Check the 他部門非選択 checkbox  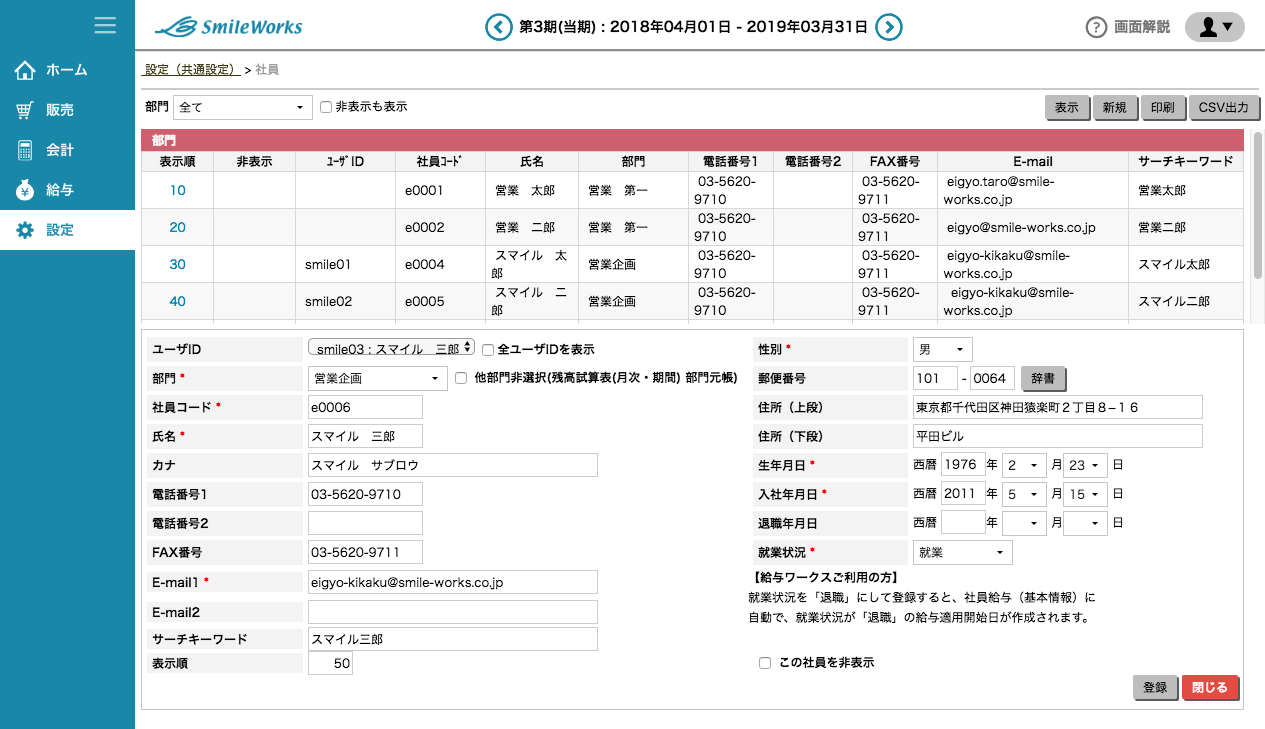[x=461, y=378]
